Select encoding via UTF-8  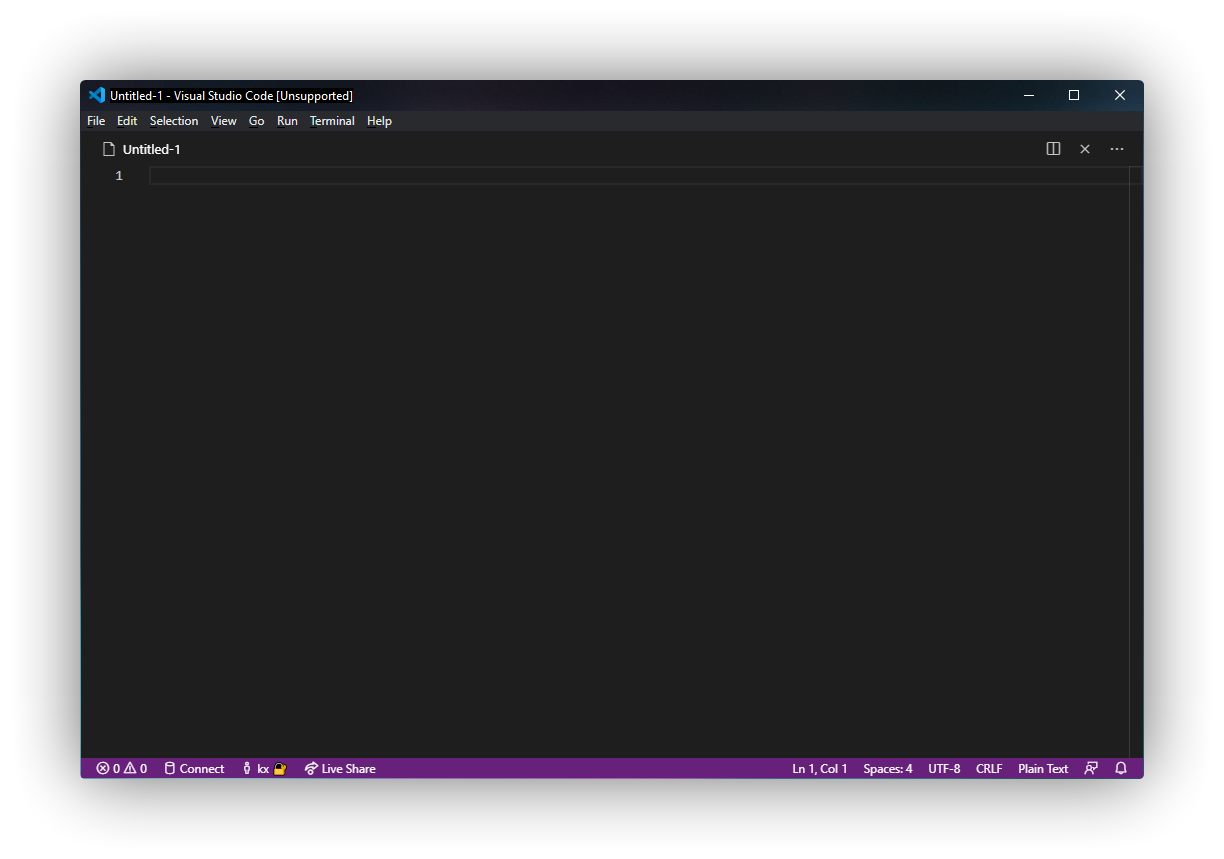coord(944,769)
